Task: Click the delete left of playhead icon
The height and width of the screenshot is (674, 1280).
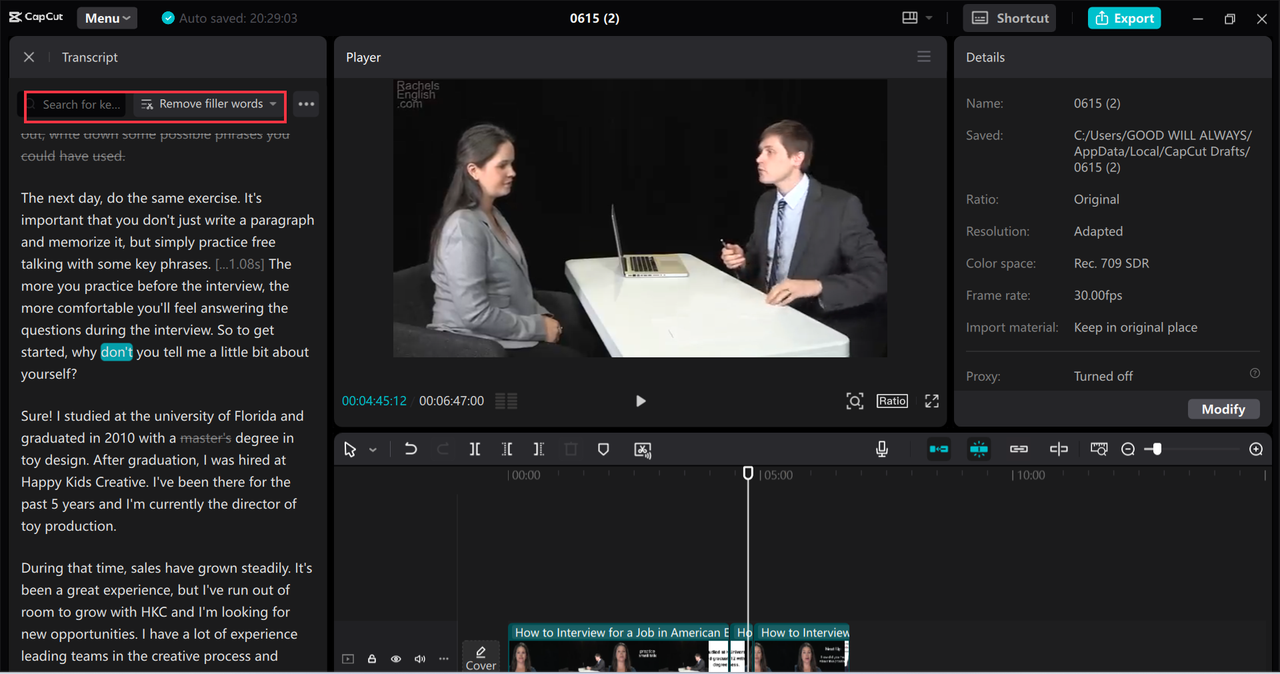Action: [x=507, y=450]
